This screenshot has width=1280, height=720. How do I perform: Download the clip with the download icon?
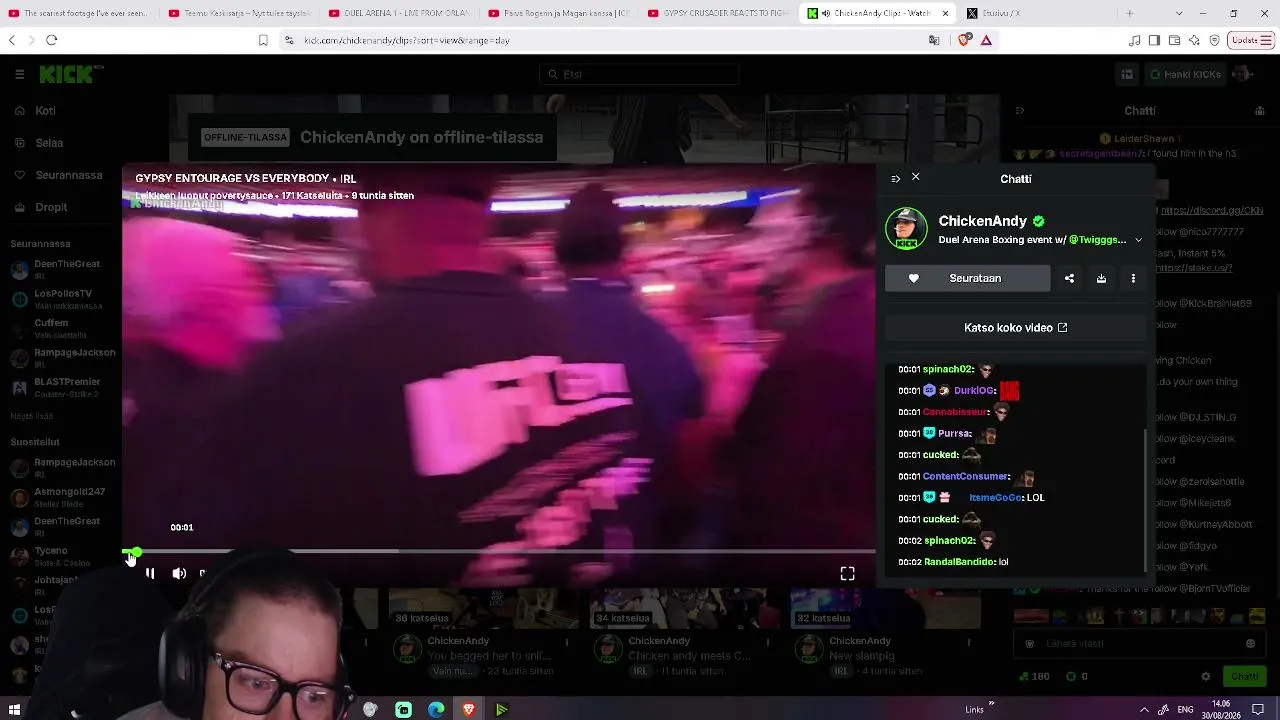click(x=1101, y=278)
